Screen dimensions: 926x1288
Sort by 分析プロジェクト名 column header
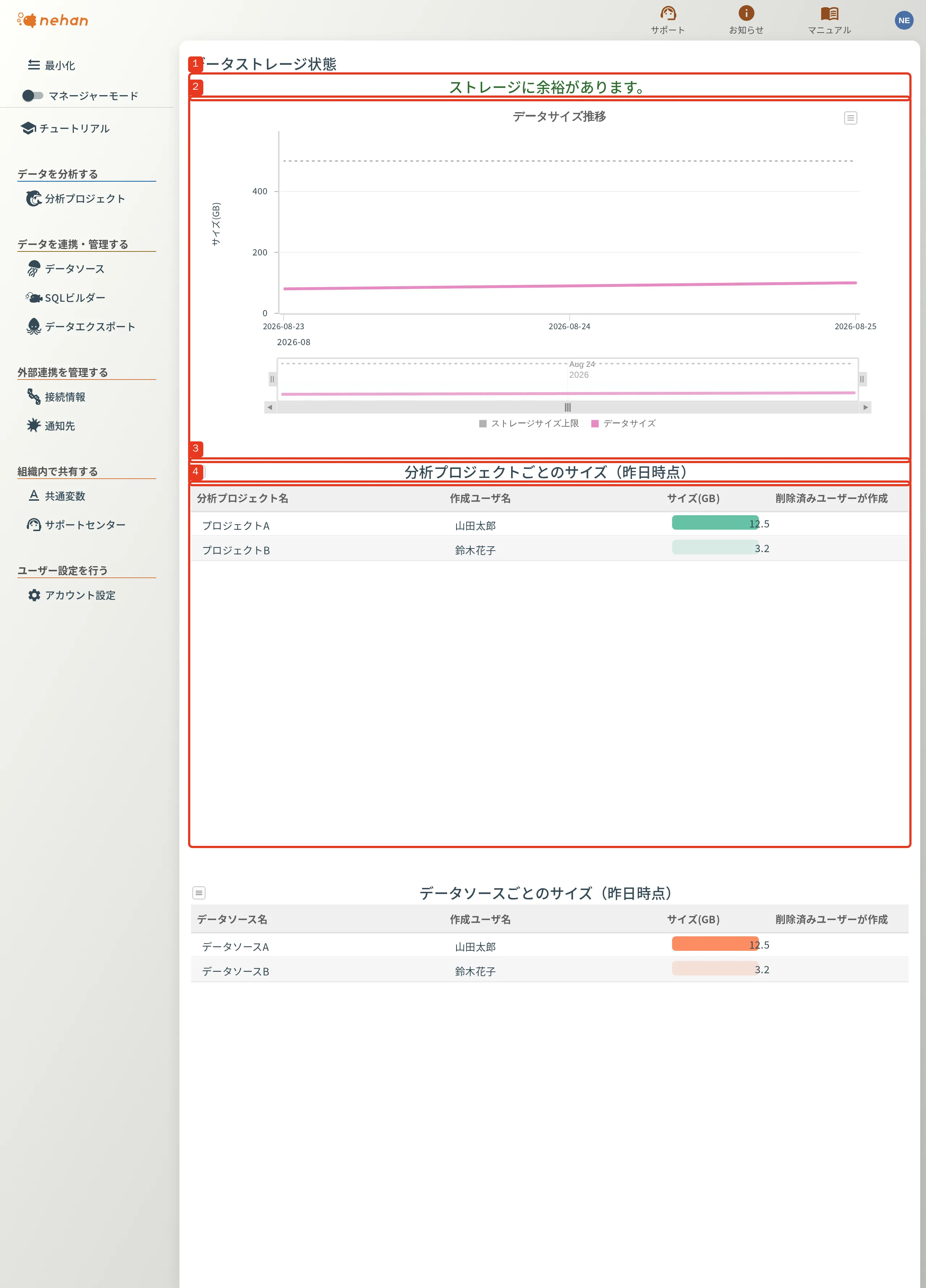point(242,498)
